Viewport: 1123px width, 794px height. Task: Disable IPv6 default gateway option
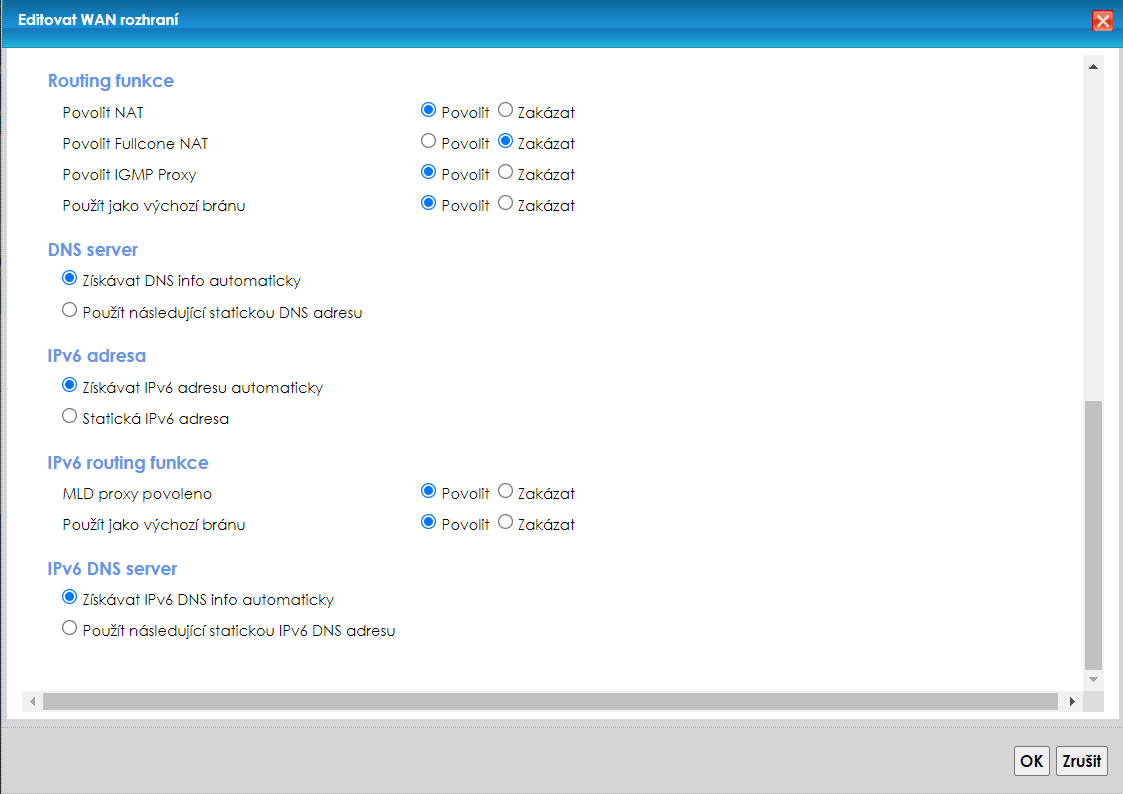click(505, 523)
